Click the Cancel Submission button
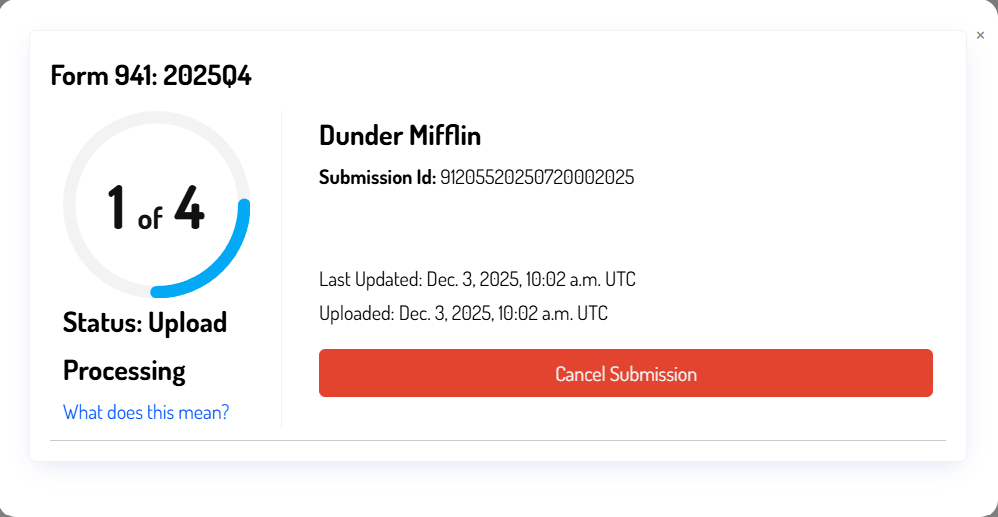 [625, 373]
